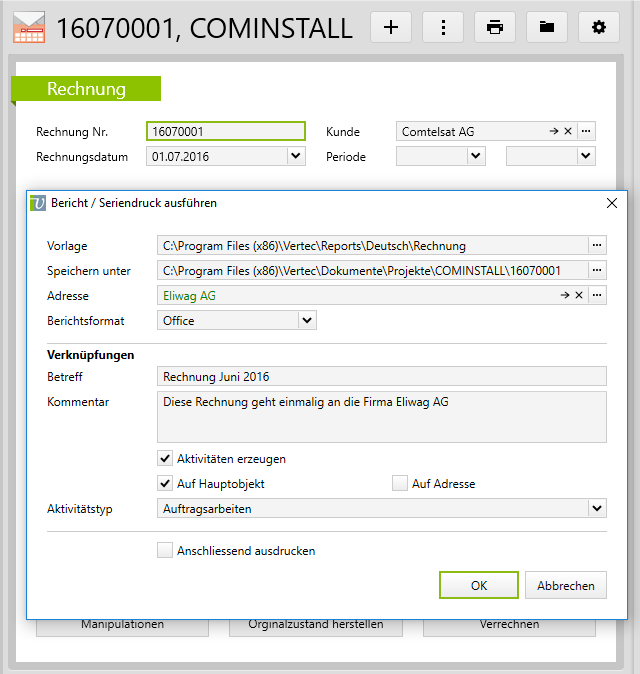Click ellipsis button next to Vorlage path
The image size is (640, 674).
click(x=597, y=246)
